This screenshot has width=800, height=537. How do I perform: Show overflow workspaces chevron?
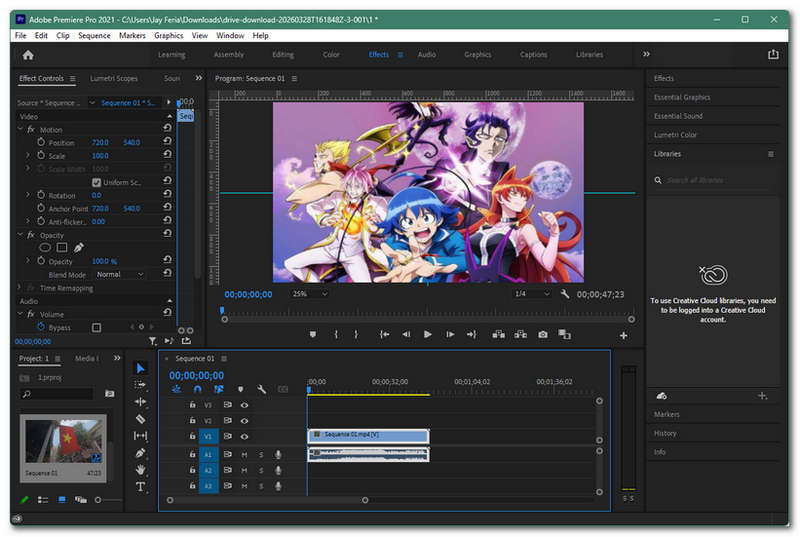[646, 54]
